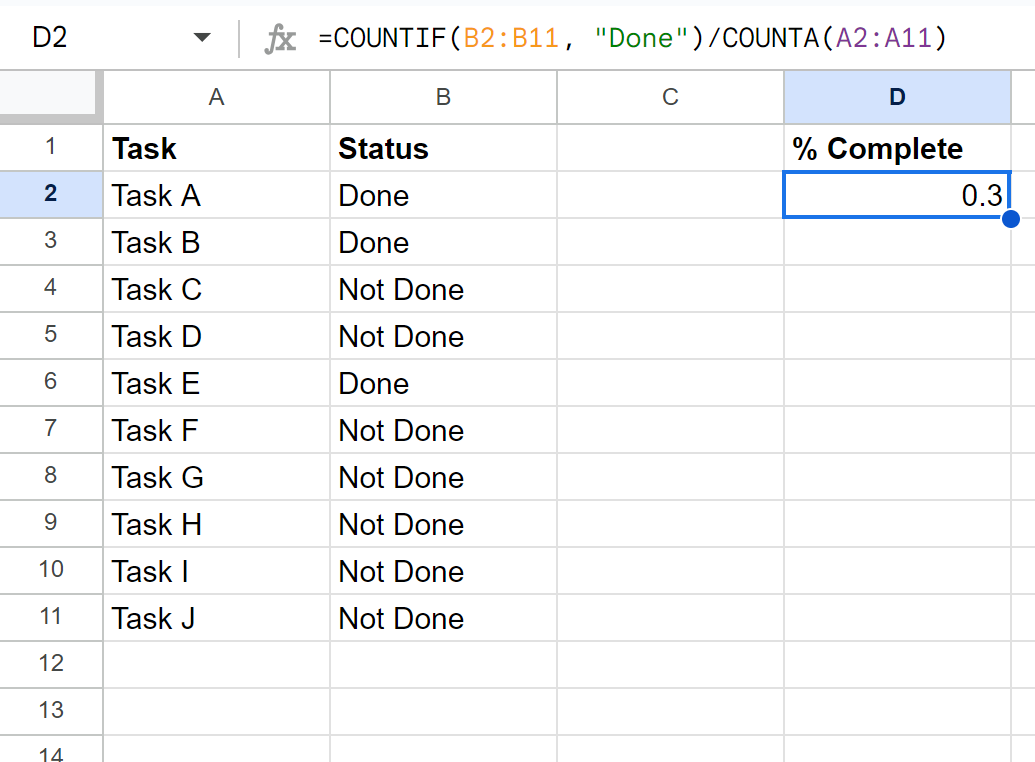Click the blue fill handle on D2
Viewport: 1035px width, 762px height.
coord(1011,219)
